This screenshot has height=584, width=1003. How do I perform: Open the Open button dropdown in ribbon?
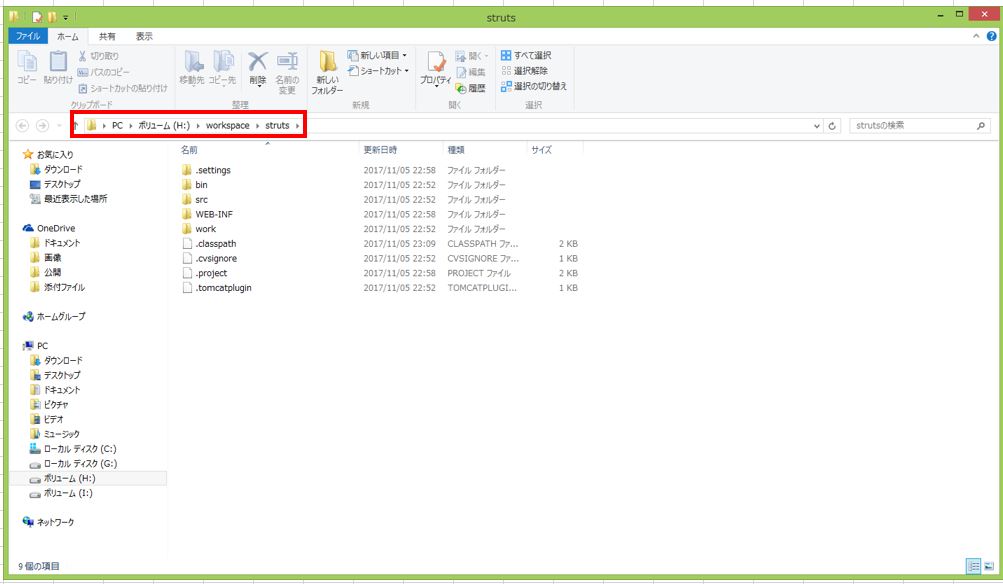click(472, 56)
